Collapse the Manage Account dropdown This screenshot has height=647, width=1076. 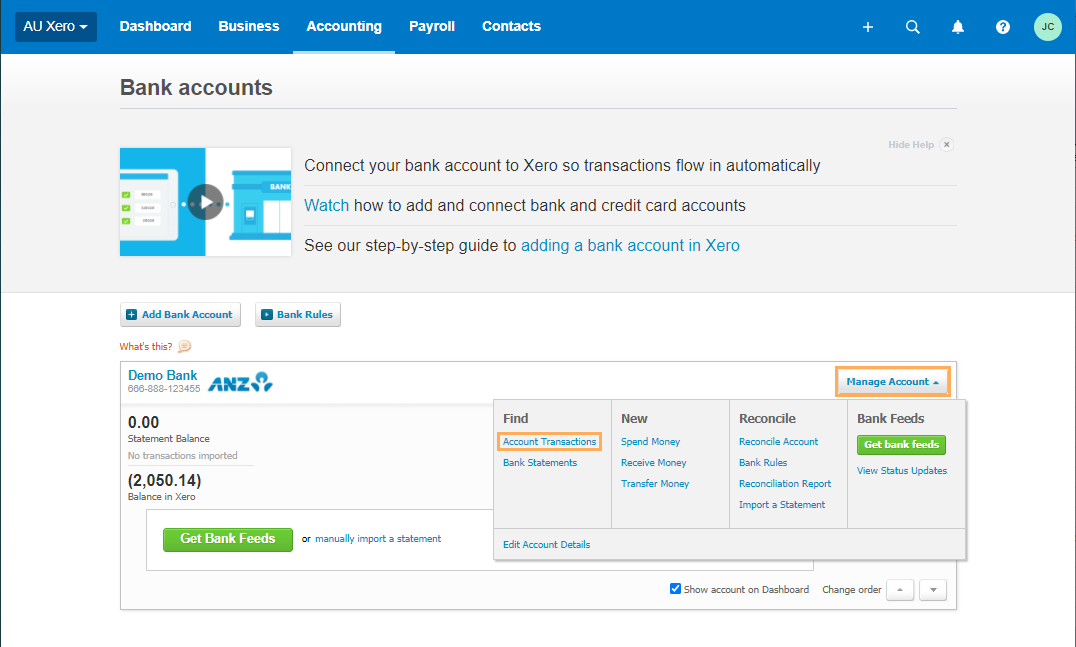pos(892,381)
